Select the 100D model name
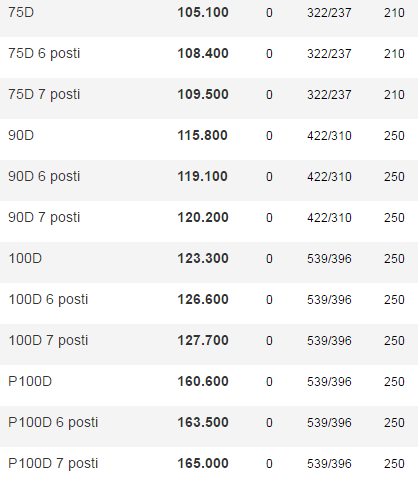Viewport: 418px width, 483px height. click(x=25, y=258)
